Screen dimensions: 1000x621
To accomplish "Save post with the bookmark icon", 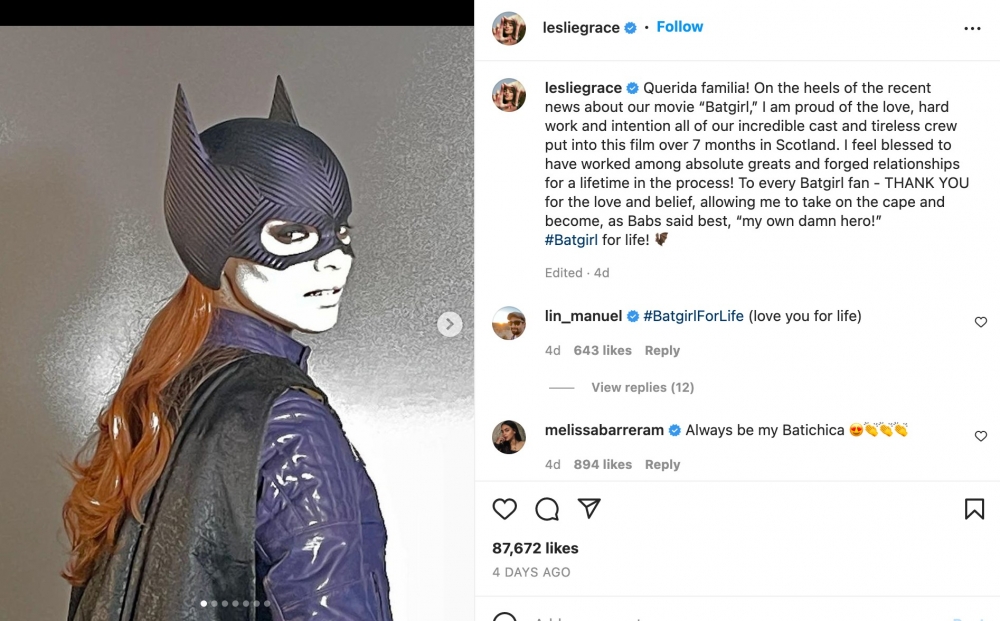I will pyautogui.click(x=974, y=509).
